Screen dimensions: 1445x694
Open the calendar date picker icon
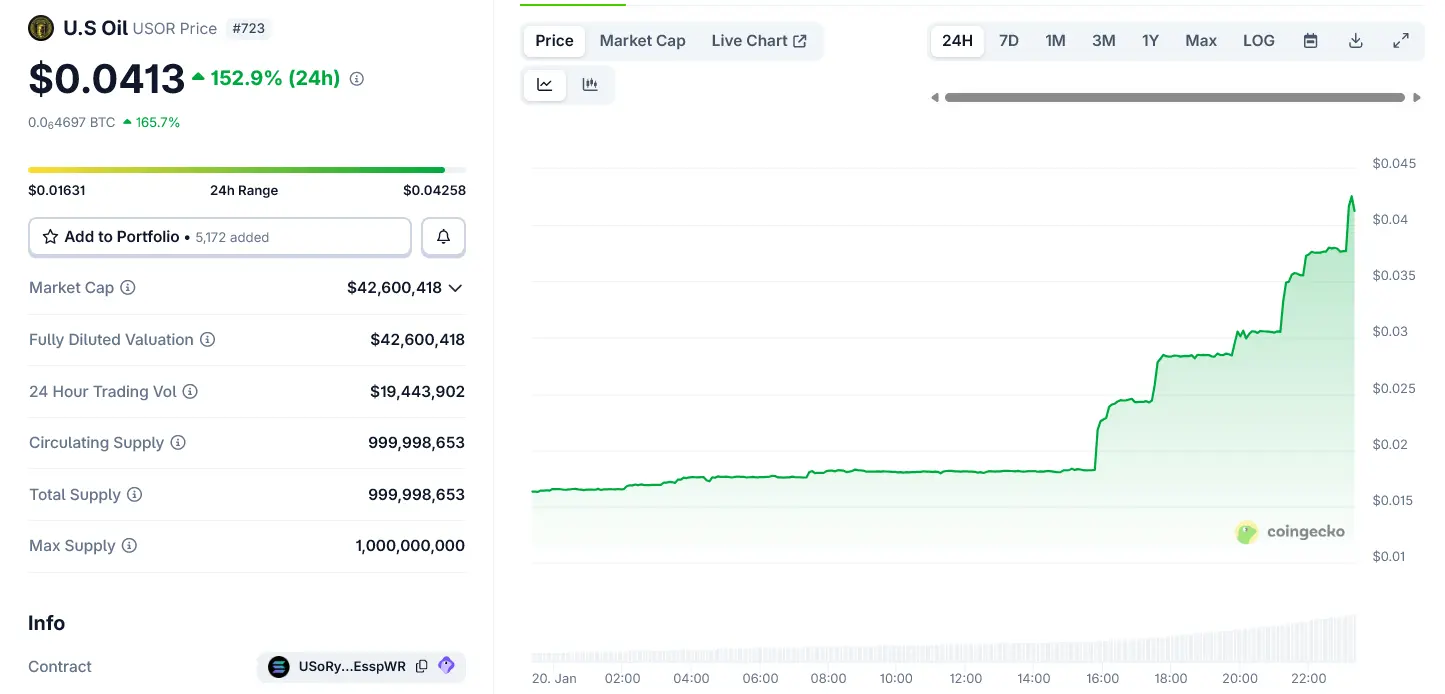1310,40
